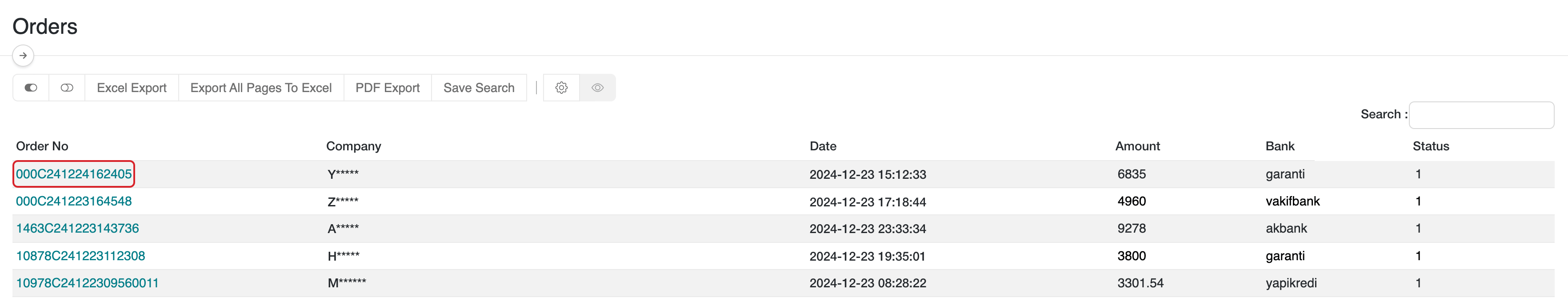
Task: Toggle the filled switch icon in toolbar
Action: click(x=31, y=88)
